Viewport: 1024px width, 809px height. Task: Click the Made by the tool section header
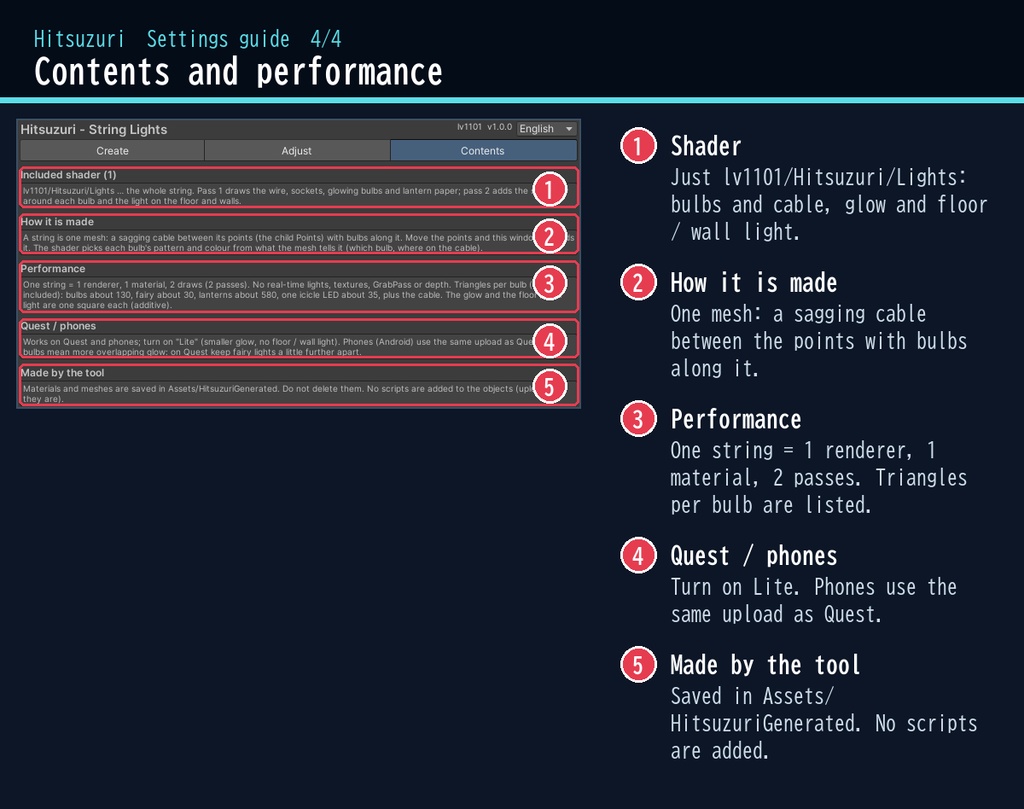coord(63,373)
